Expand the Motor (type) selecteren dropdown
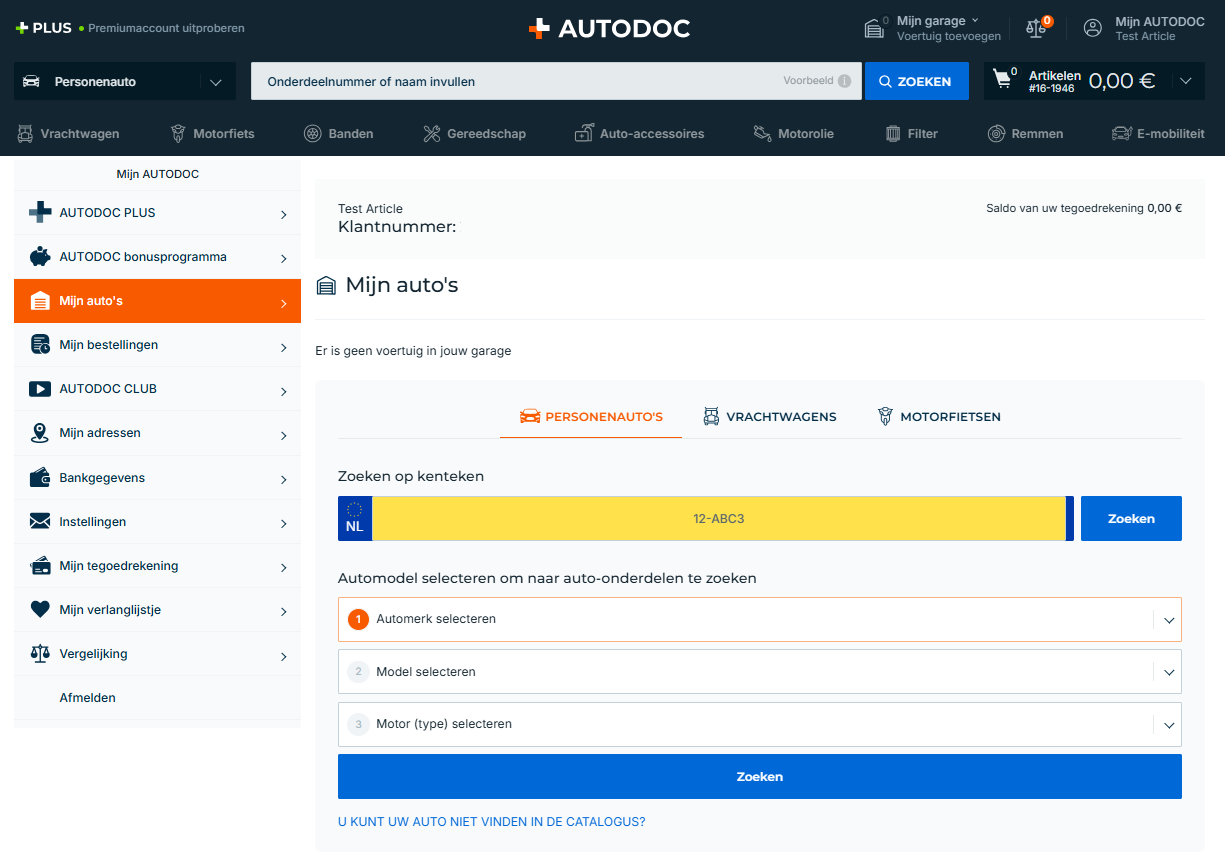Viewport: 1225px width, 857px height. point(759,725)
